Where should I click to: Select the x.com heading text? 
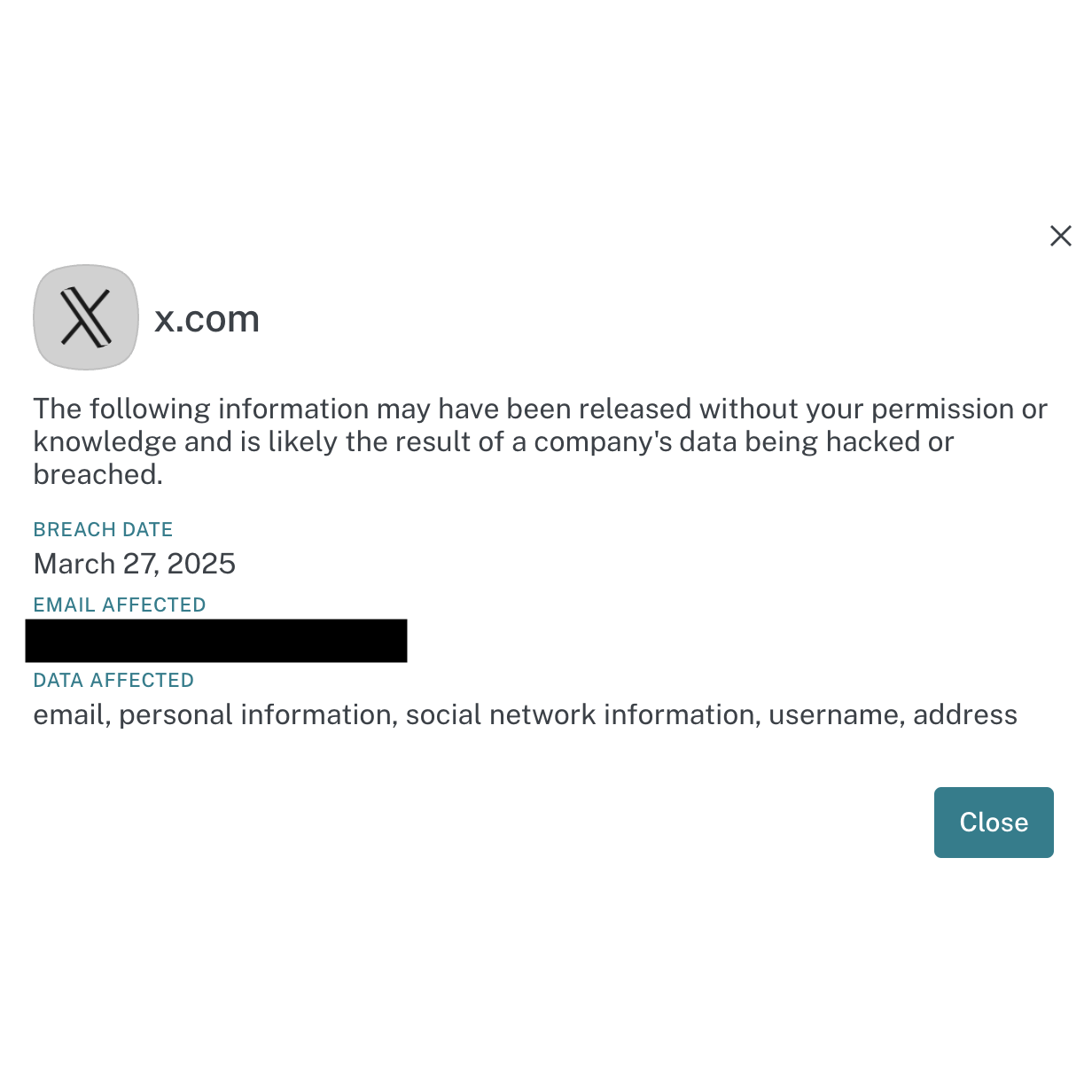[x=207, y=319]
